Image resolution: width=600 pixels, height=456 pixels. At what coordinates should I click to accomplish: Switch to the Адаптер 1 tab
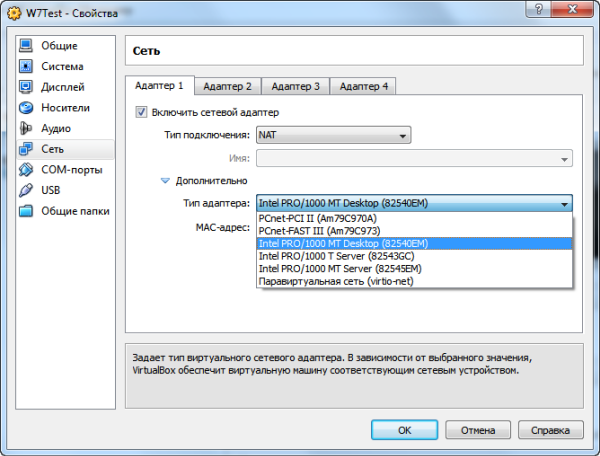160,85
